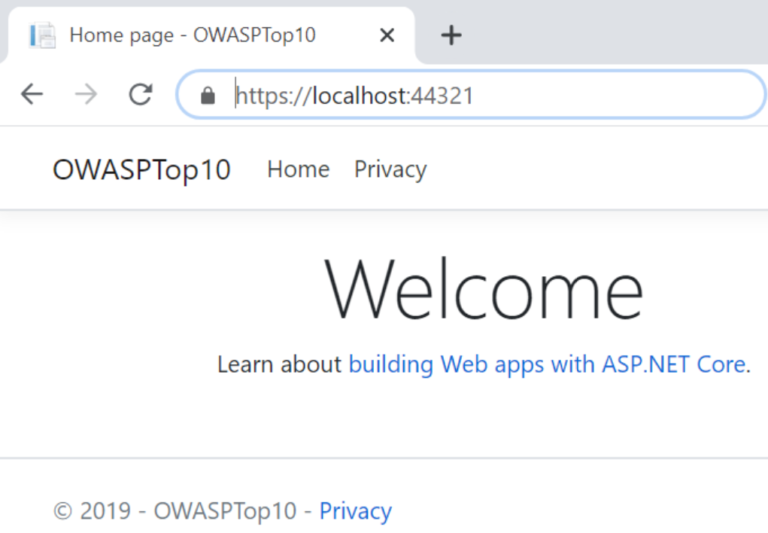Select the Home page - OWASPTop10 tab title
This screenshot has height=533, width=768.
pyautogui.click(x=192, y=35)
